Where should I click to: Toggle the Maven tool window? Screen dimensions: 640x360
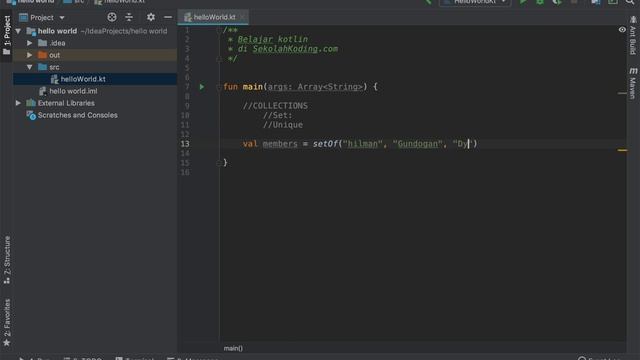(633, 83)
